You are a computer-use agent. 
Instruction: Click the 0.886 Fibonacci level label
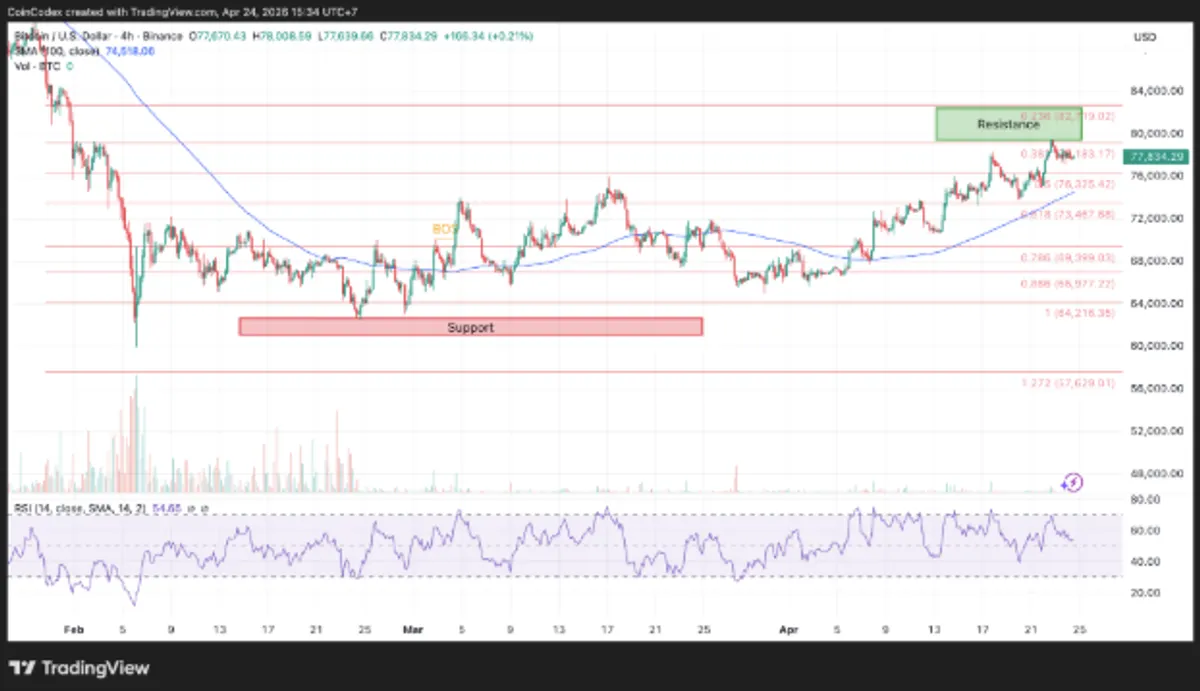pos(1067,284)
